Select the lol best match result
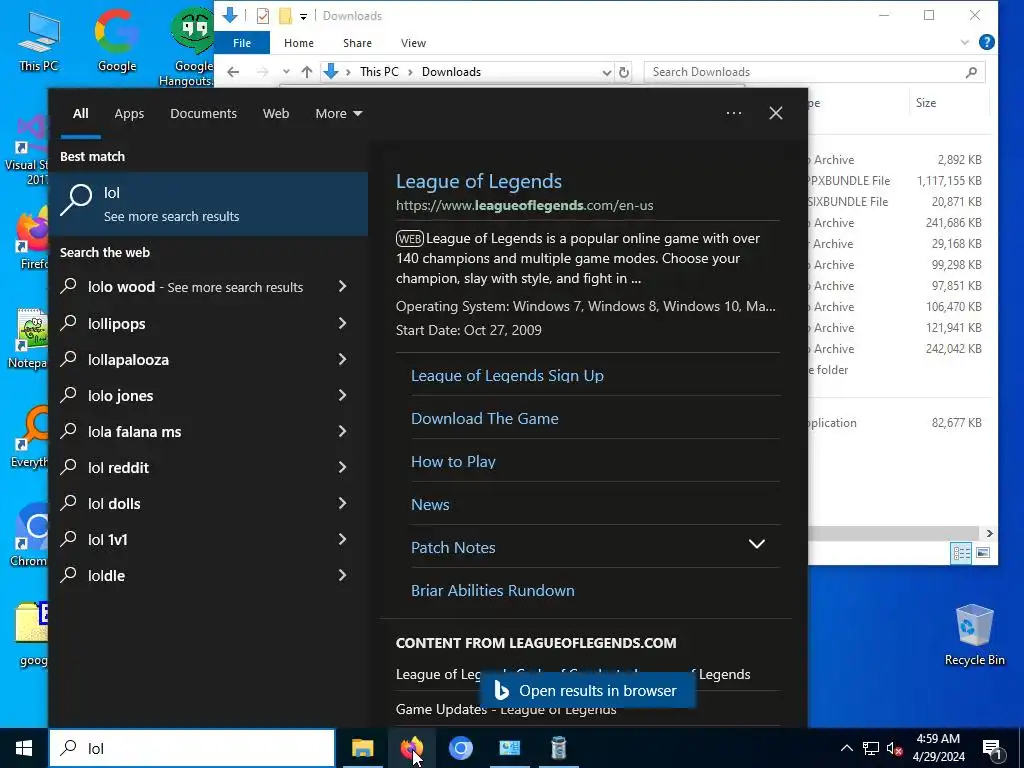This screenshot has height=768, width=1024. (x=208, y=204)
